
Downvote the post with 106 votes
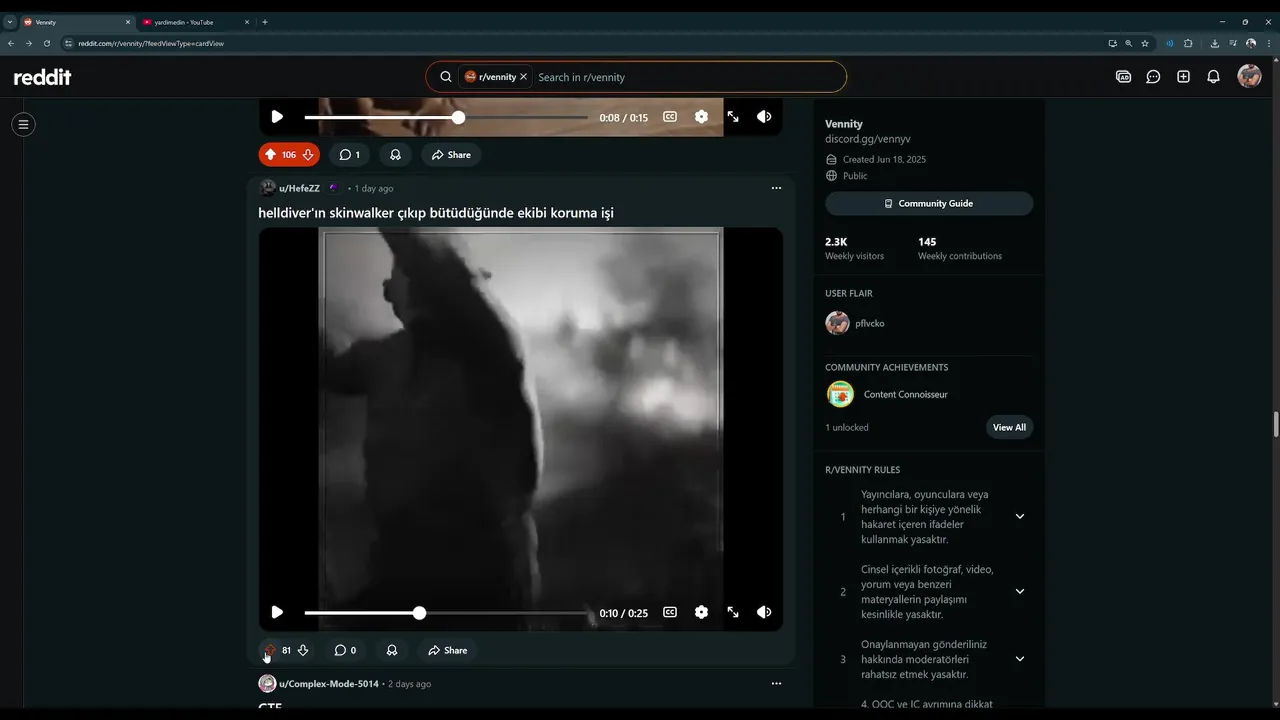(x=308, y=155)
